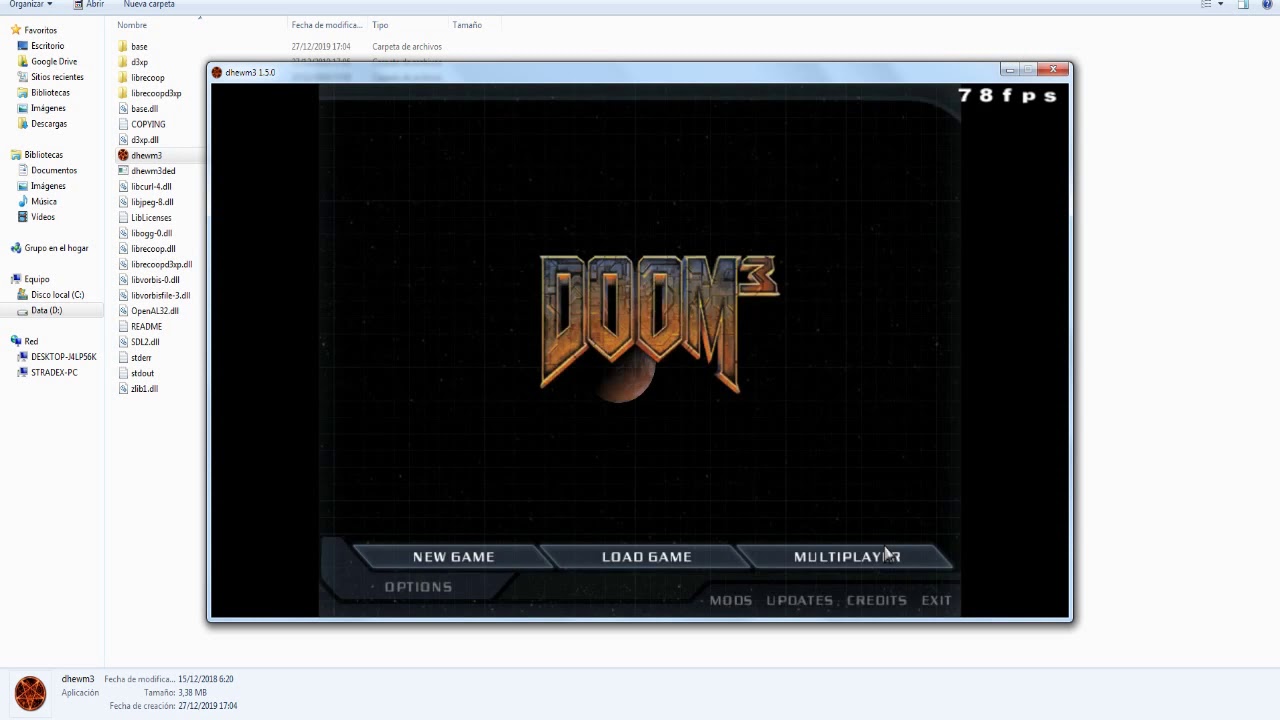
Task: Click the Nueva carpeta toolbar button
Action: pyautogui.click(x=149, y=4)
